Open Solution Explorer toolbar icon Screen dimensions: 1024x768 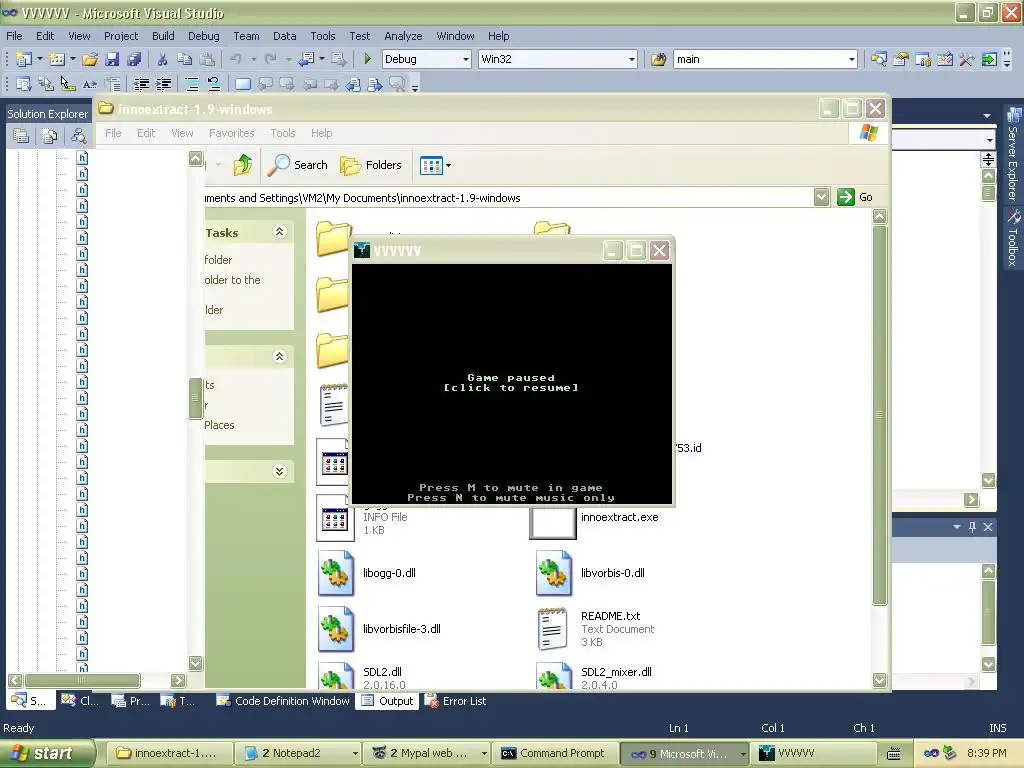click(878, 59)
